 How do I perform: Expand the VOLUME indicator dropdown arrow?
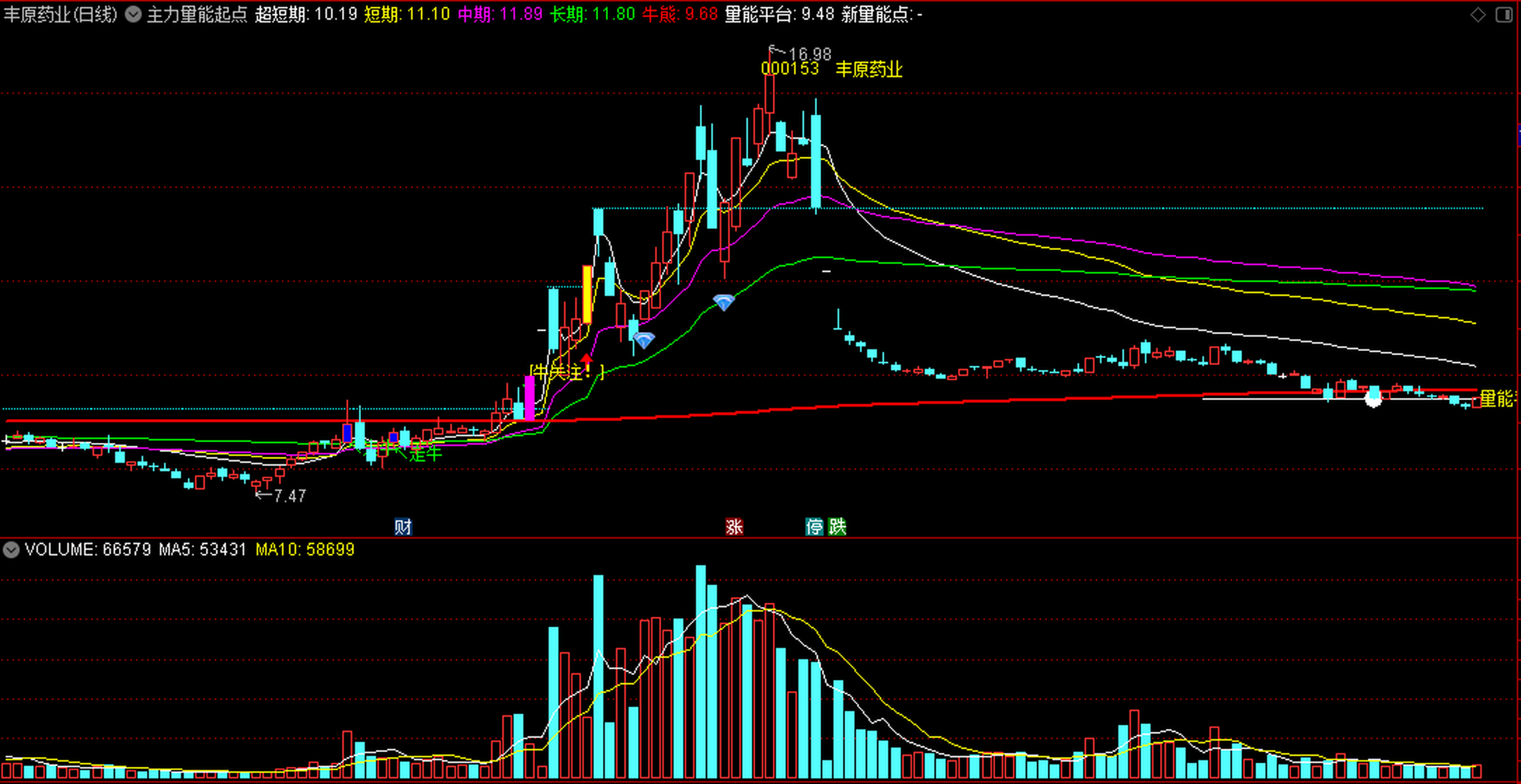11,549
